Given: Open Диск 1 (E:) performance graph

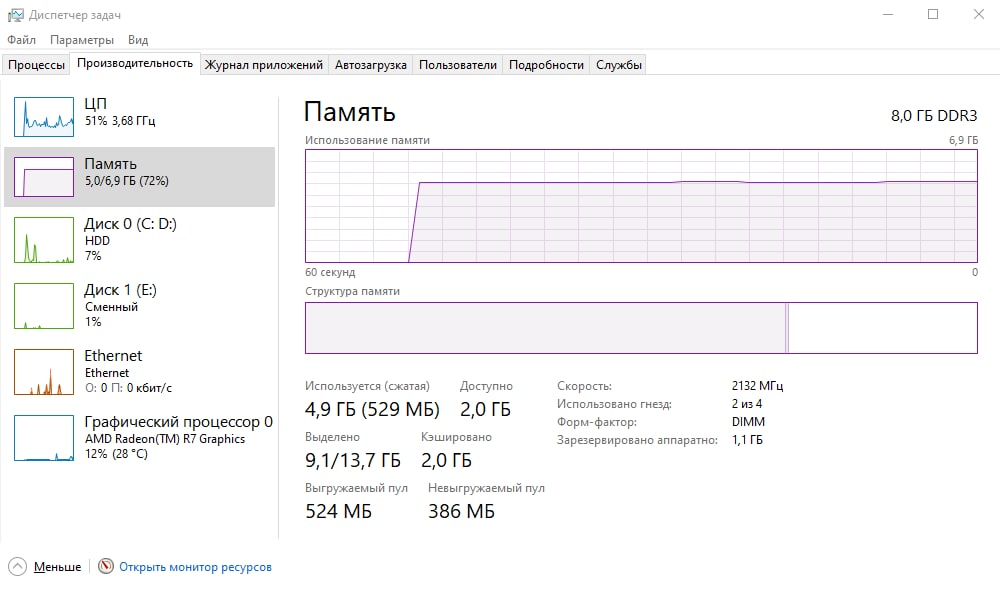Looking at the screenshot, I should tap(120, 290).
